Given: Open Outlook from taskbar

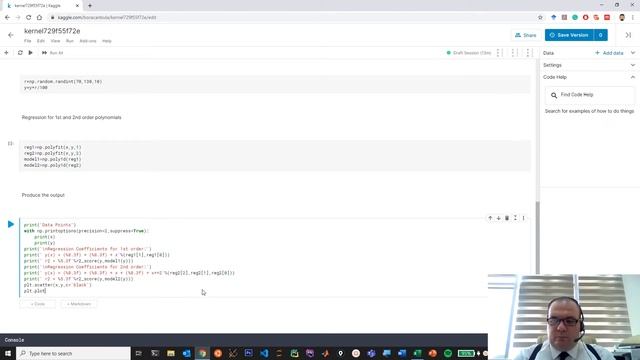Looking at the screenshot, I should pyautogui.click(x=187, y=353).
